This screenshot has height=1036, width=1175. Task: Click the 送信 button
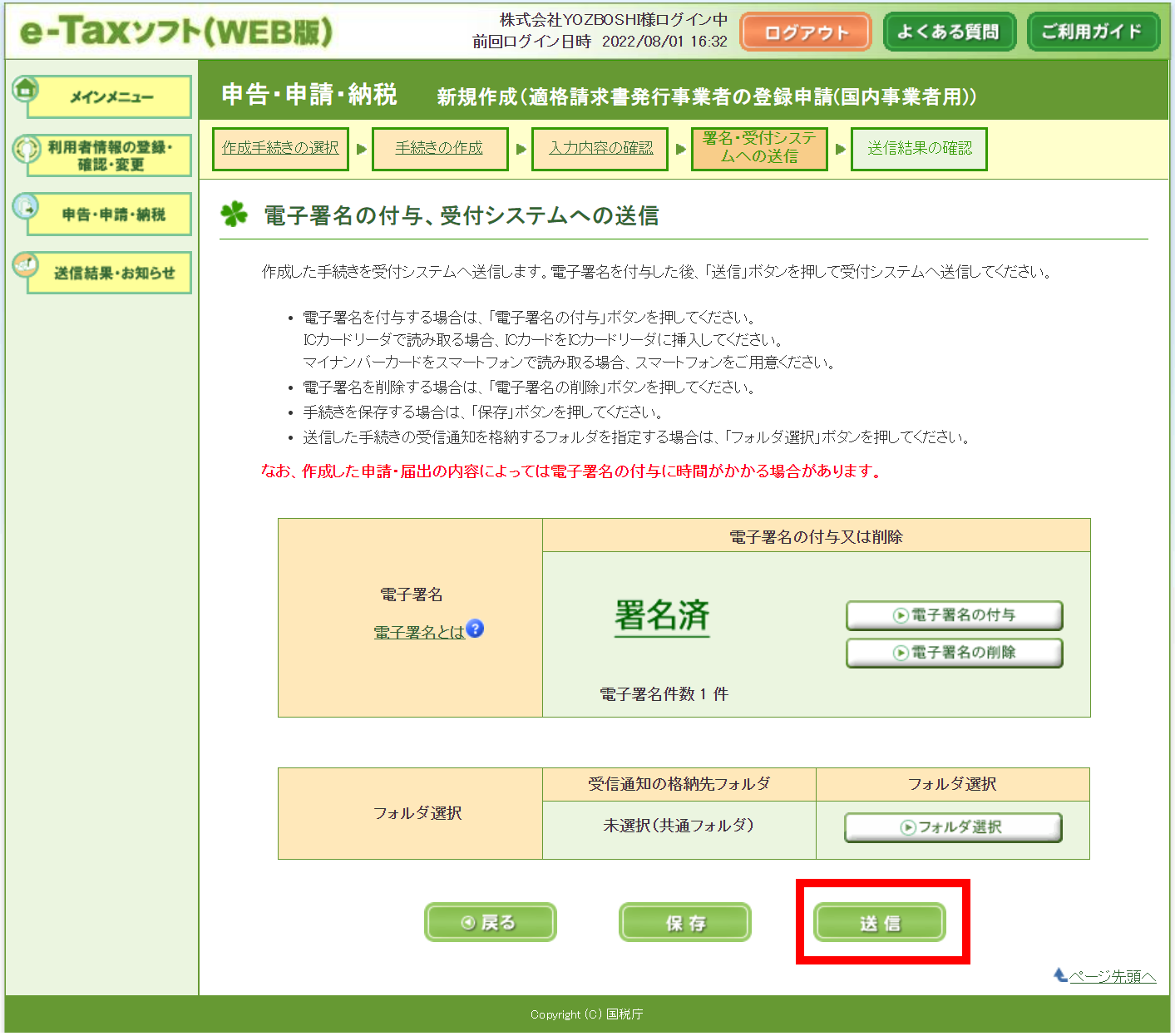[880, 922]
